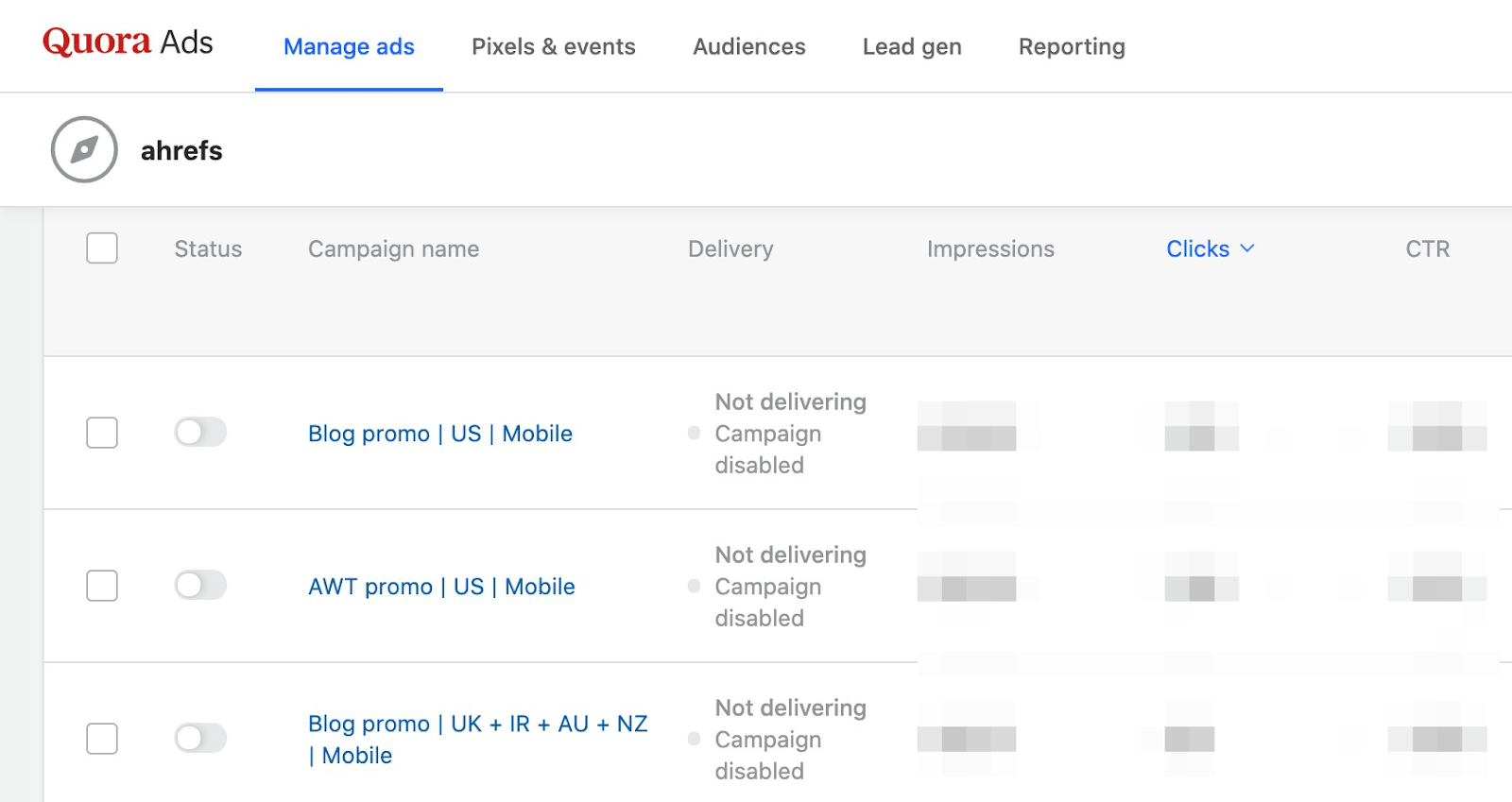Open the AWT promo | US | Mobile campaign
The height and width of the screenshot is (802, 1512).
[x=441, y=587]
